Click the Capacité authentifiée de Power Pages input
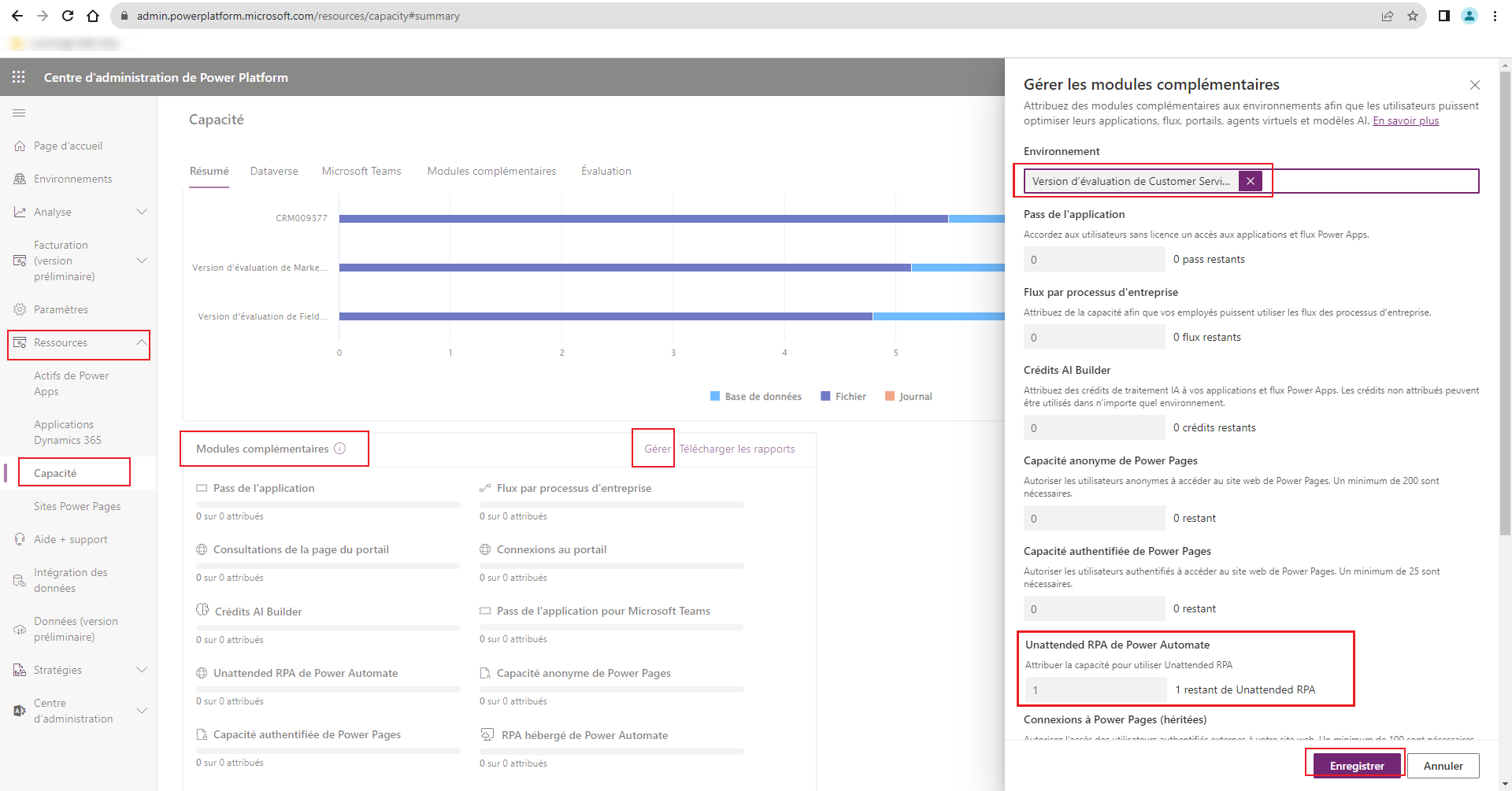The image size is (1512, 791). 1095,608
